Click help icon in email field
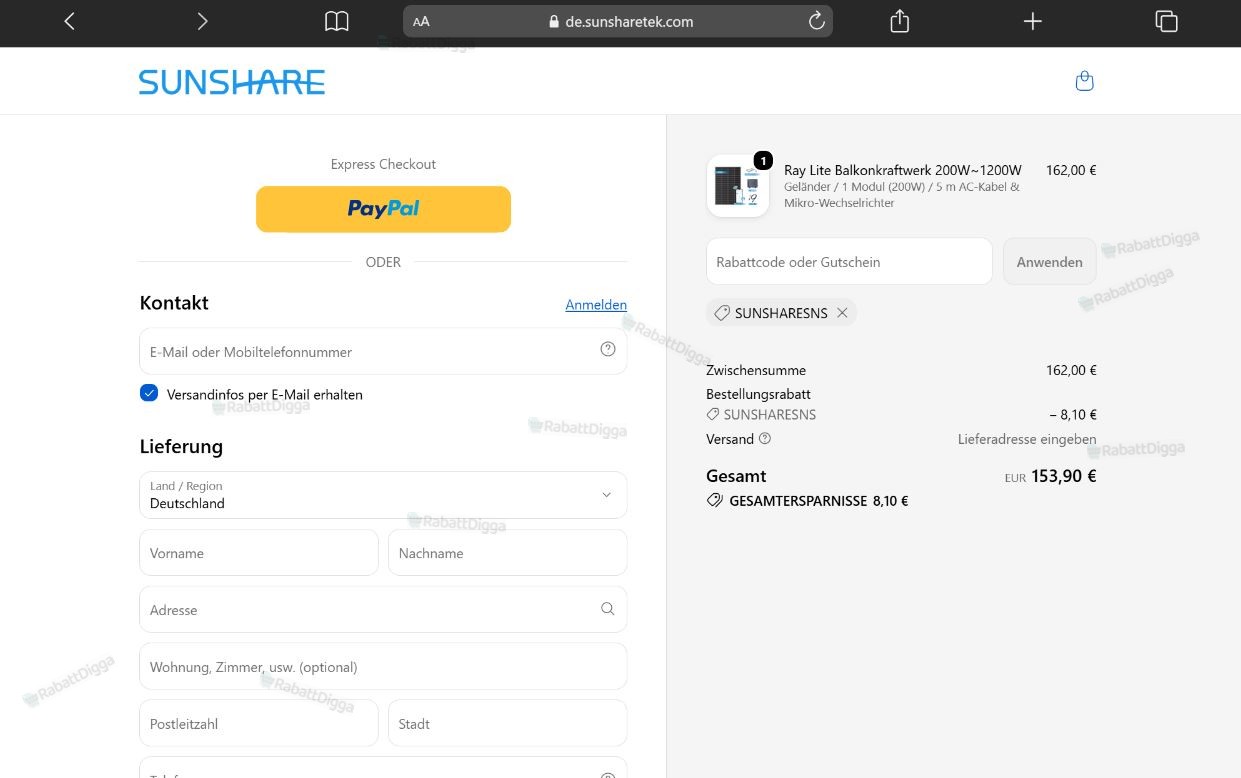 (x=607, y=349)
